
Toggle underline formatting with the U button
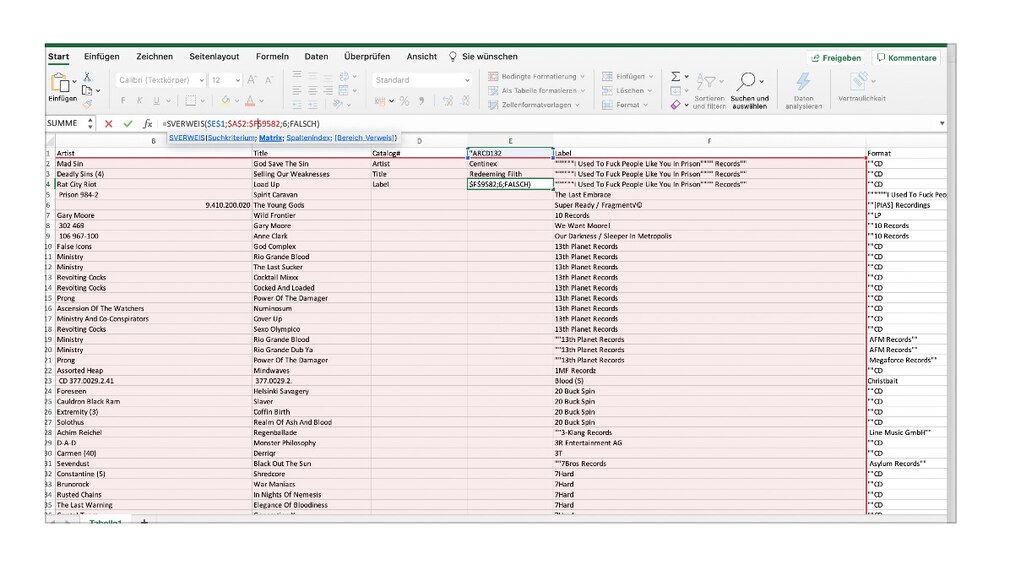[156, 99]
